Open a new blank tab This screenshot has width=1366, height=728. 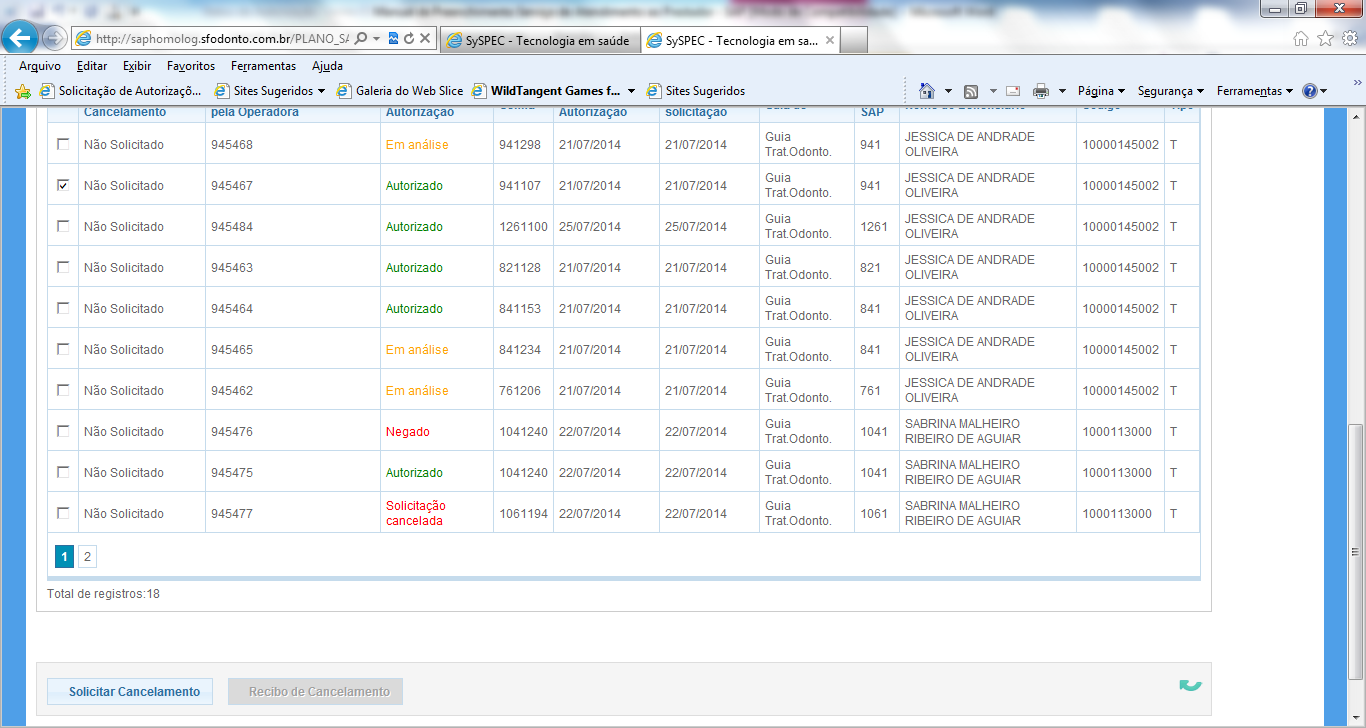[853, 41]
